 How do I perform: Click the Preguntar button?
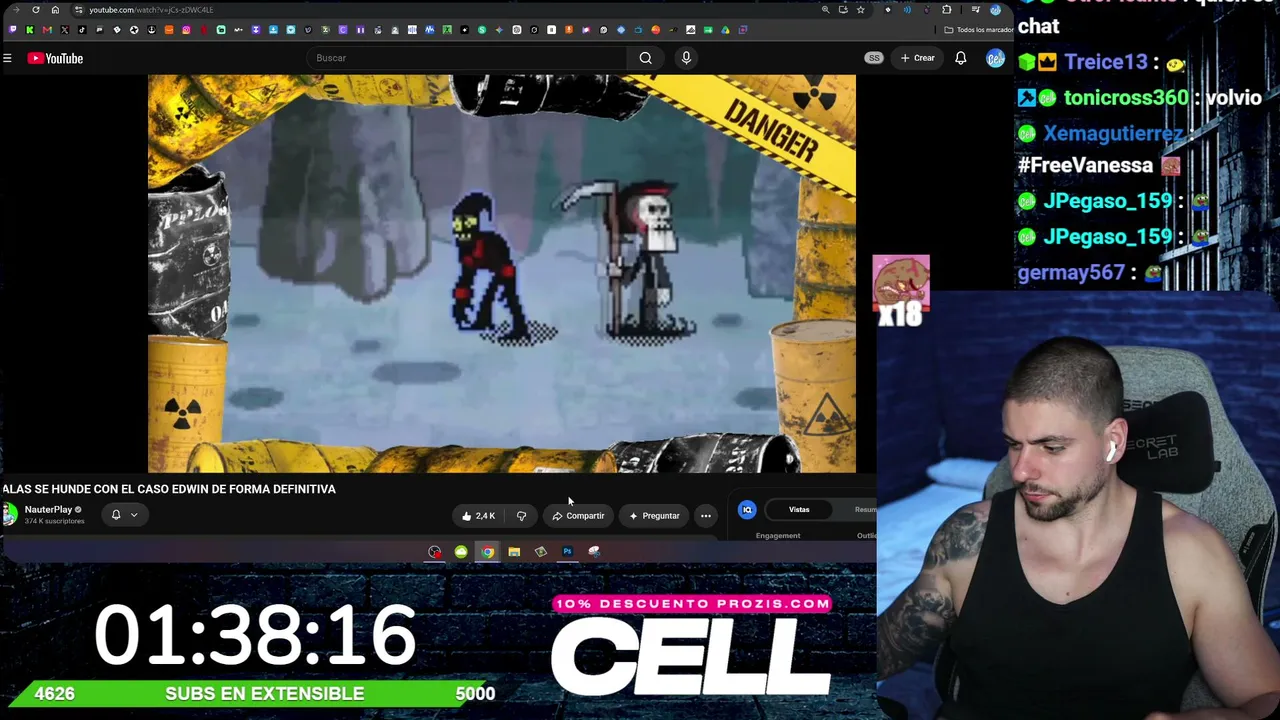tap(654, 516)
